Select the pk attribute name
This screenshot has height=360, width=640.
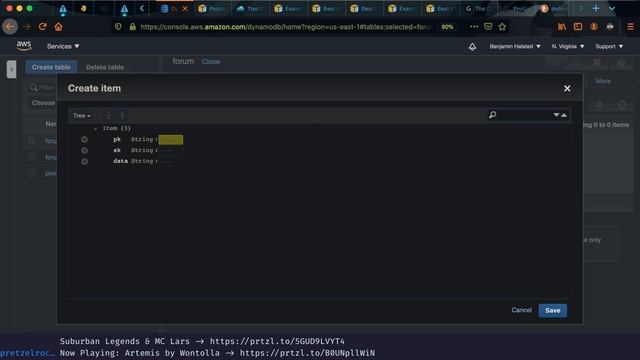[x=117, y=140]
